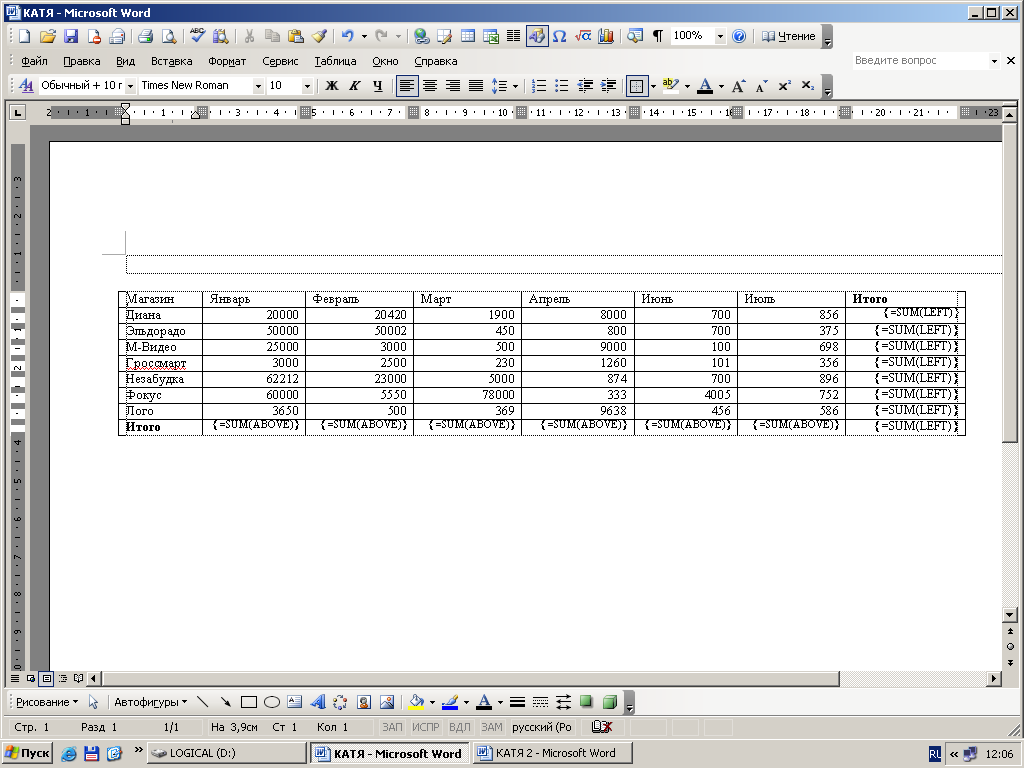
Task: Open the Формат menu
Action: coord(227,61)
